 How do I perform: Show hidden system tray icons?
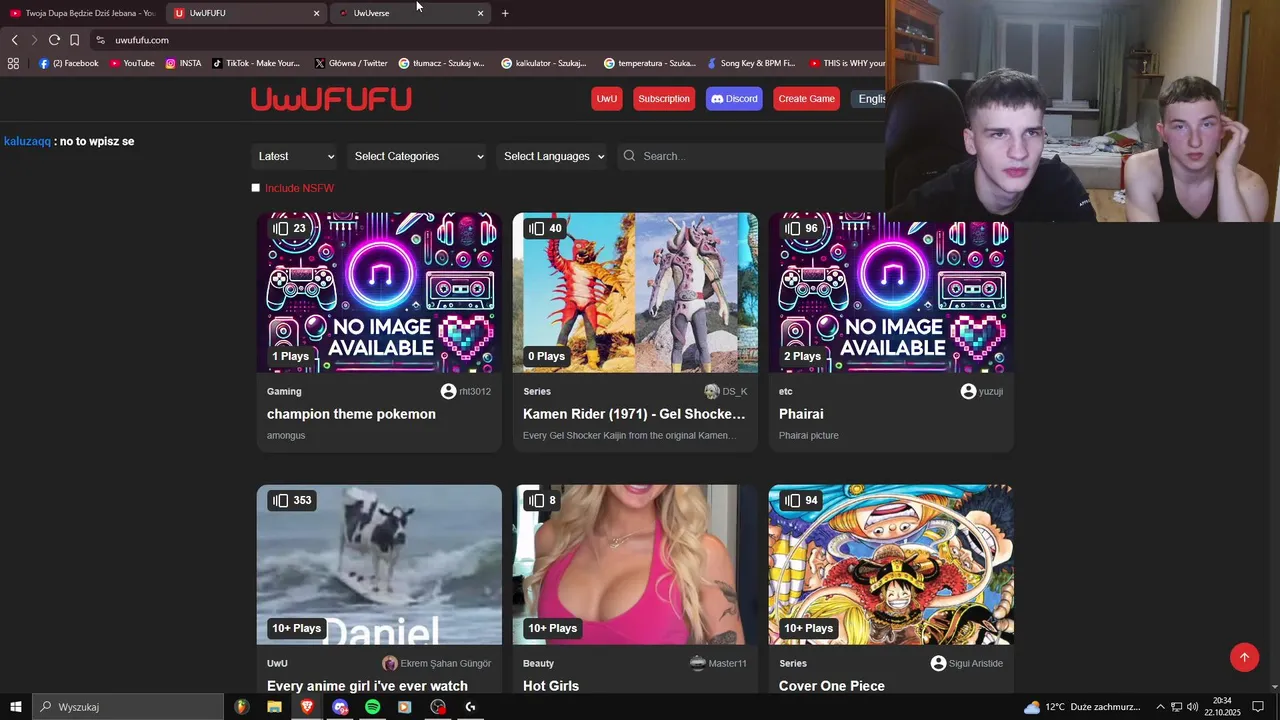[x=1160, y=707]
